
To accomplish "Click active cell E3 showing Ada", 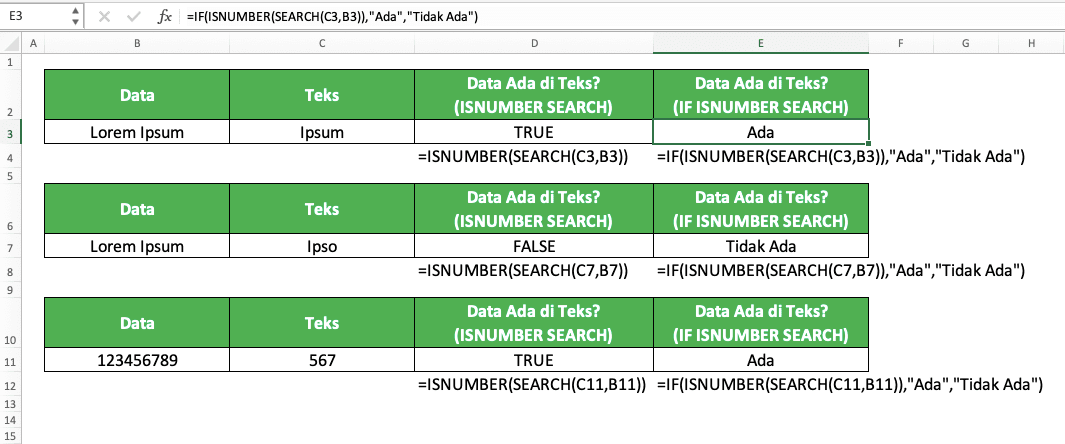I will 761,132.
